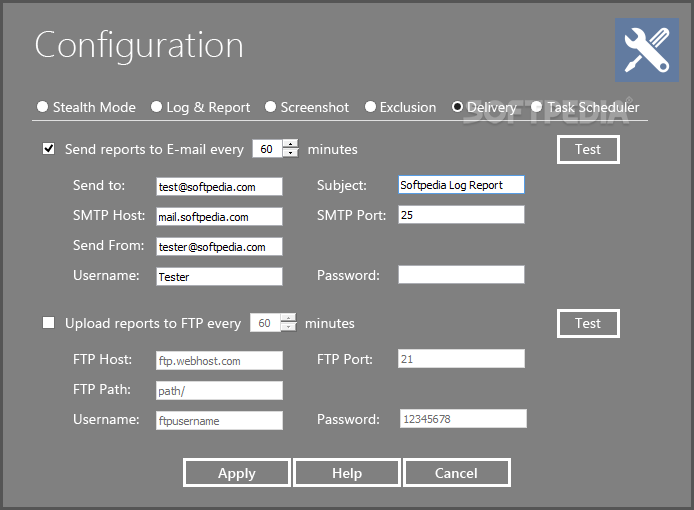
Task: Click the FTP Username field with ftpusername
Action: pos(219,421)
